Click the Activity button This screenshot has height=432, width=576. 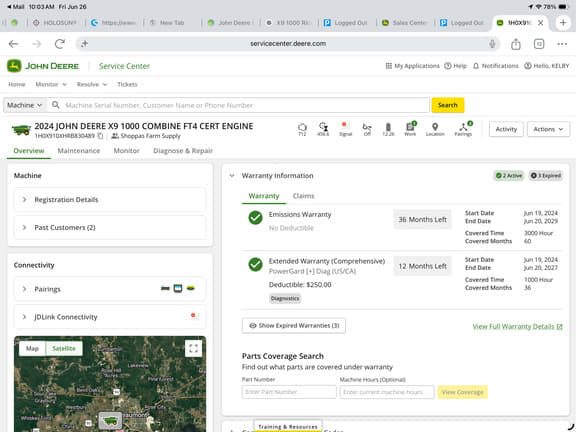pyautogui.click(x=506, y=129)
